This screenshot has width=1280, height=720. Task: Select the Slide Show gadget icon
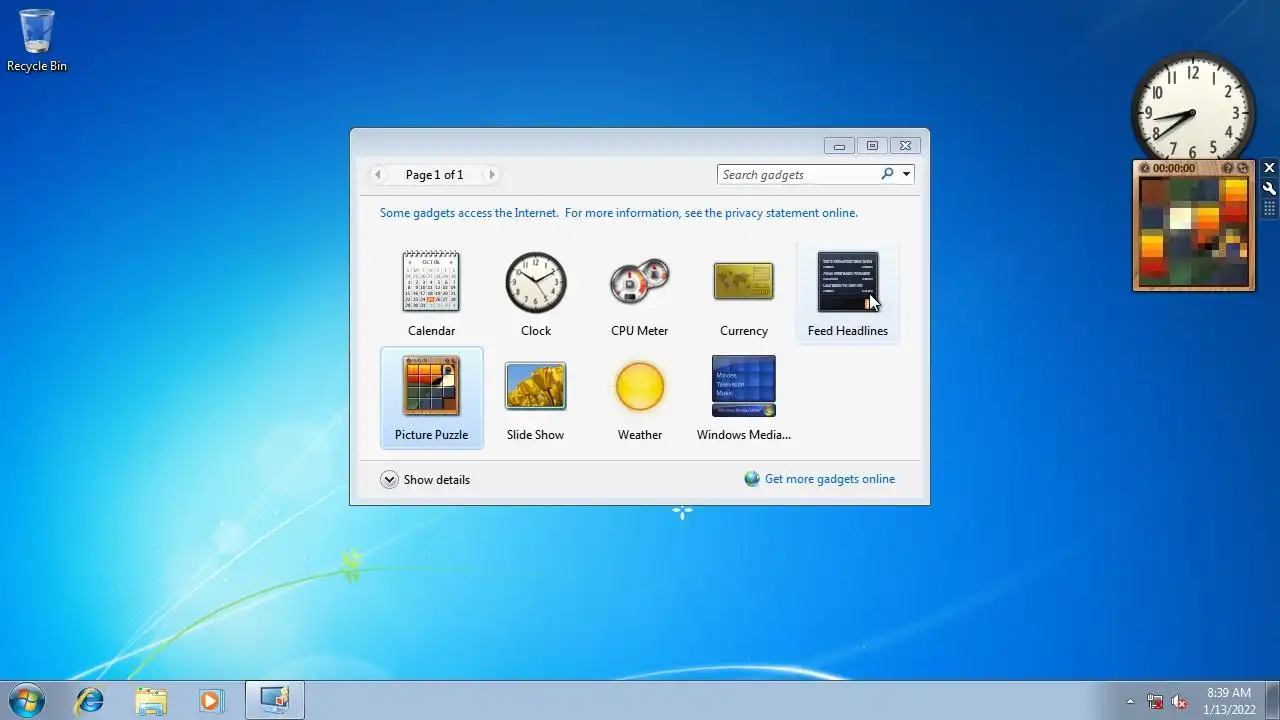pyautogui.click(x=536, y=386)
